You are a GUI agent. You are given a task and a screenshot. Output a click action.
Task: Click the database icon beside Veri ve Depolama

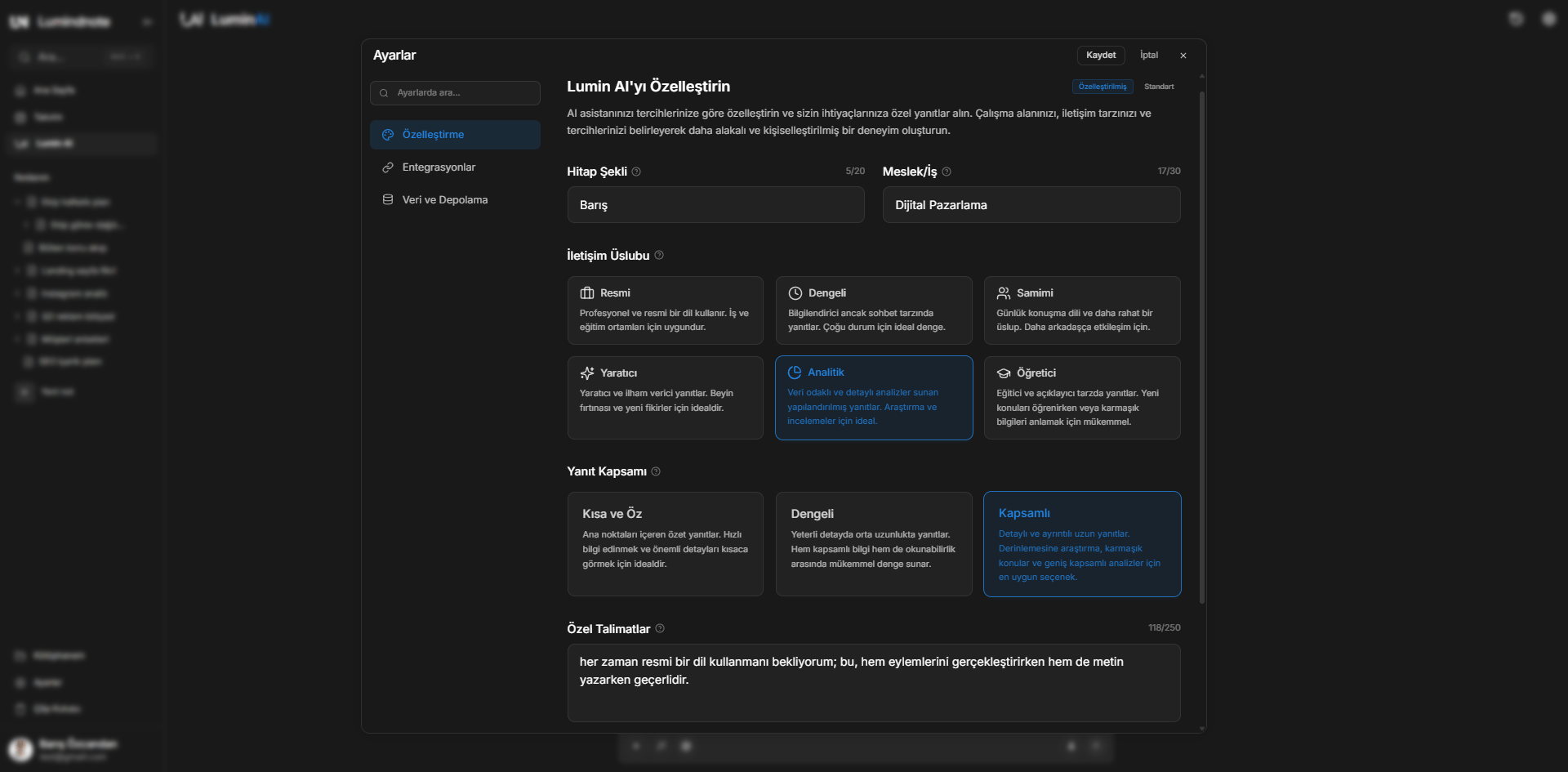coord(388,200)
